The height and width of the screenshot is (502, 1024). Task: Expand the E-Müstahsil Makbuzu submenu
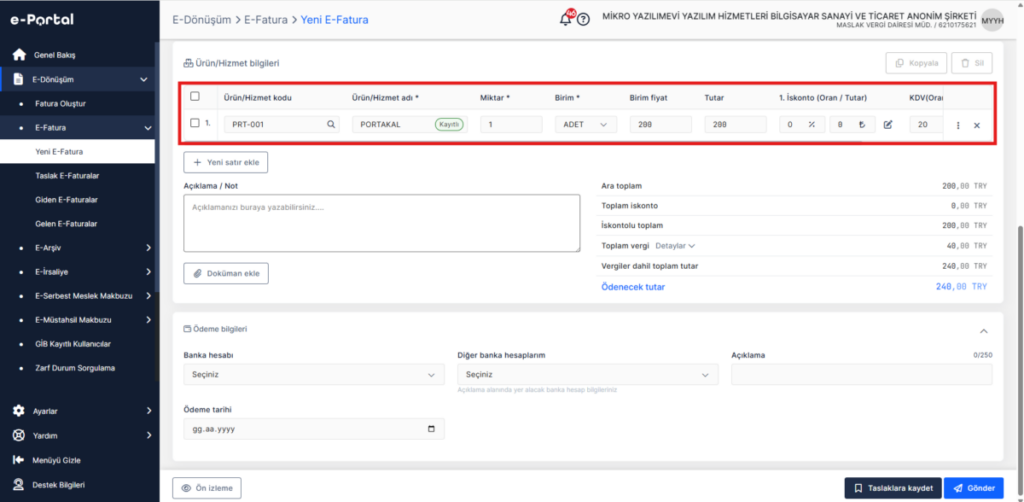pos(149,320)
